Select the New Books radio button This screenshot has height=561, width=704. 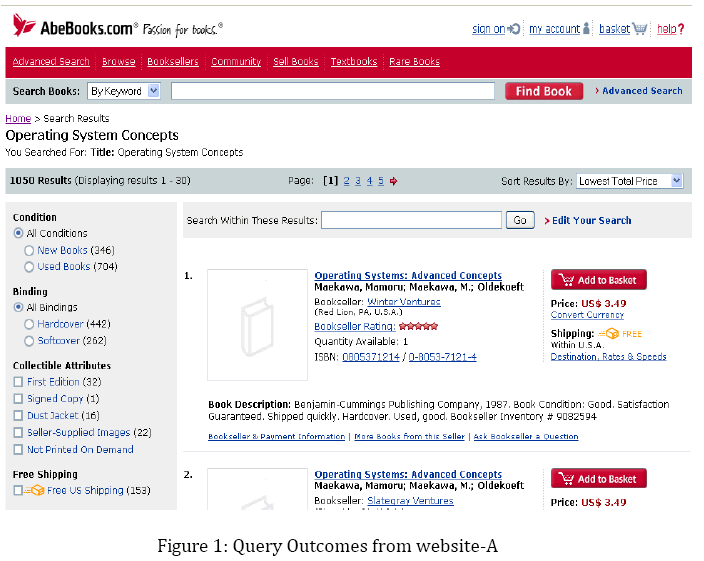point(29,250)
